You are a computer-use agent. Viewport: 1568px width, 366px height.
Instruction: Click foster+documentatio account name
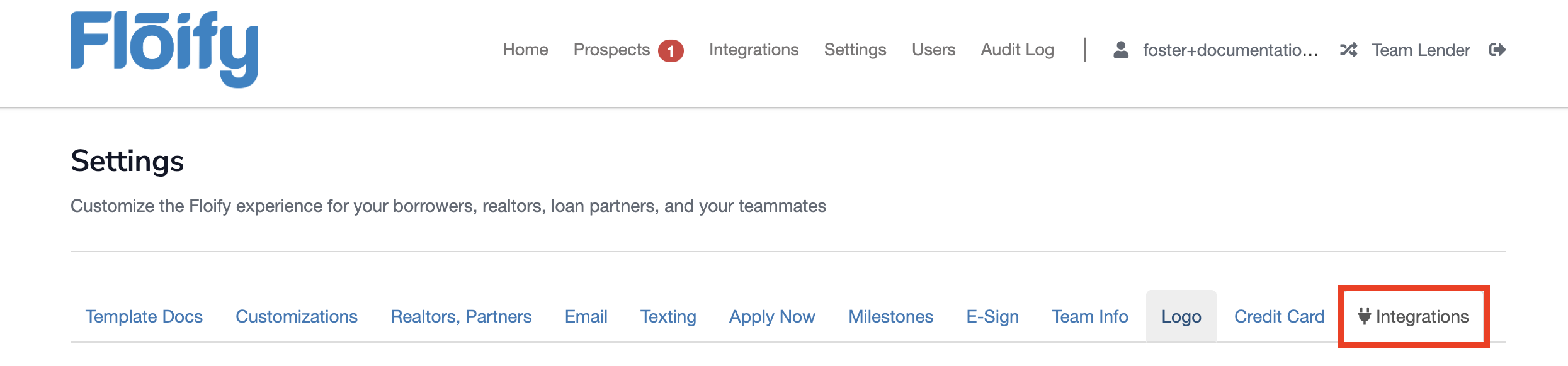[x=1231, y=50]
